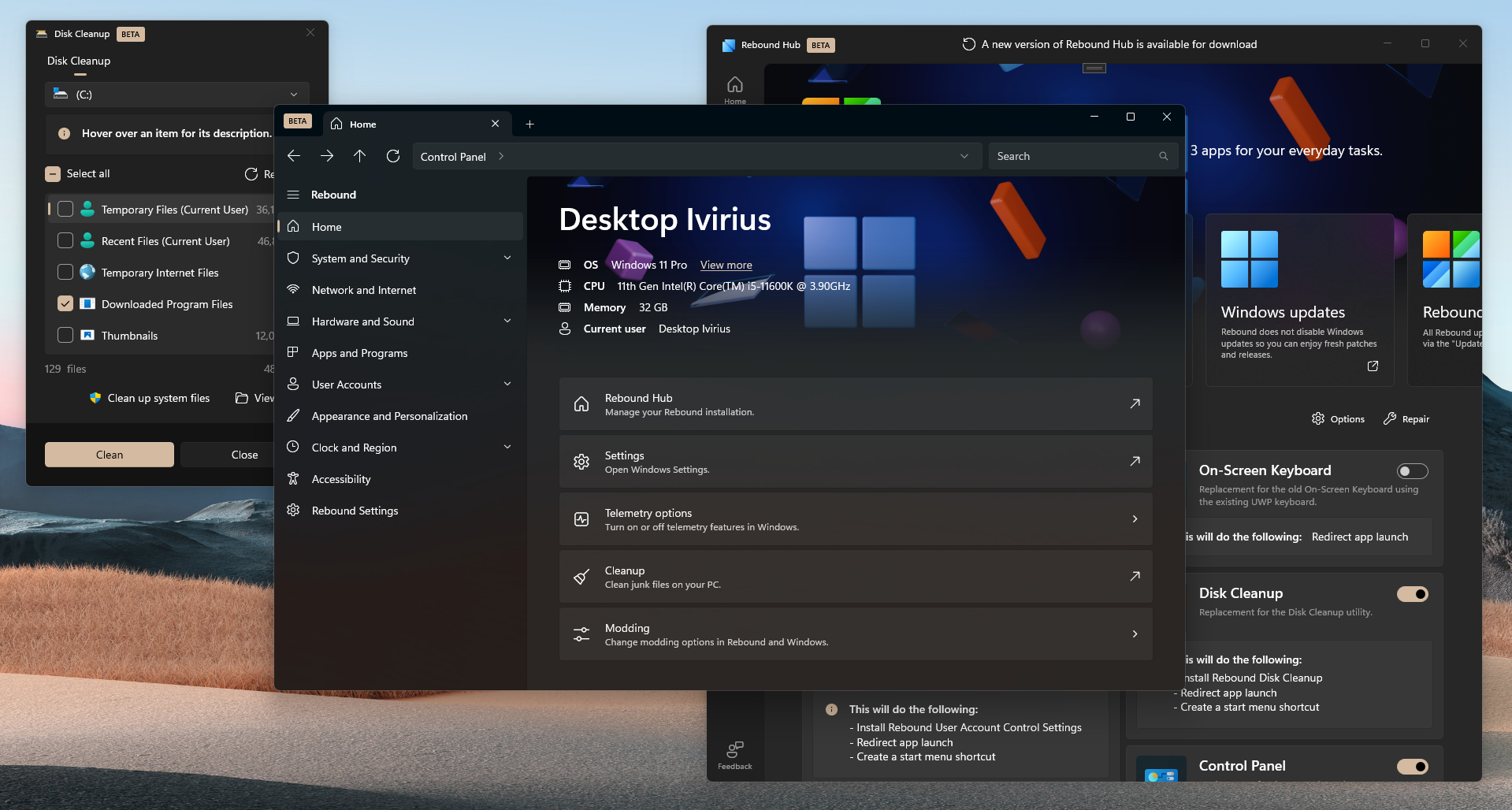Turn off the Control Panel toggle
Screen dimensions: 1512x810
(x=1412, y=767)
